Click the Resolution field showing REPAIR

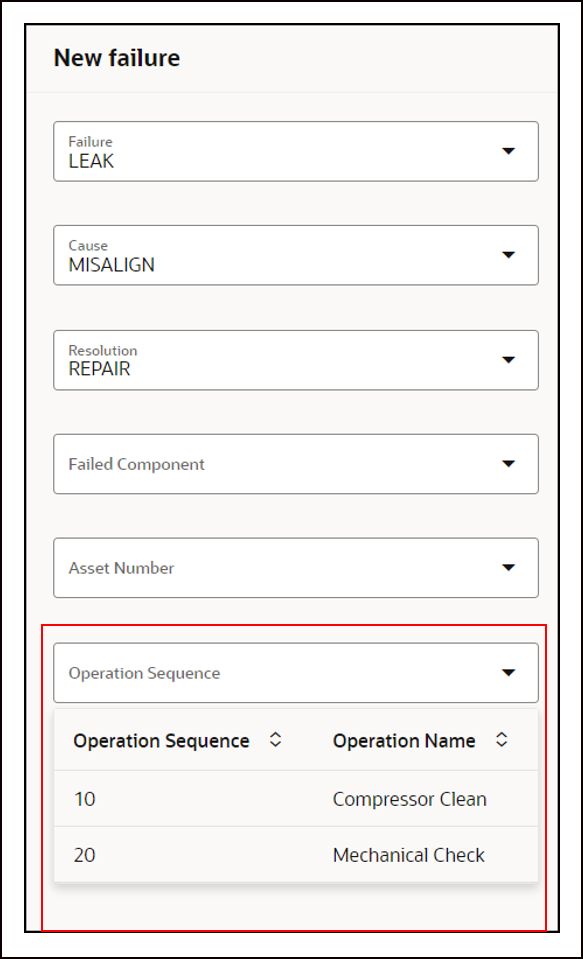(296, 360)
